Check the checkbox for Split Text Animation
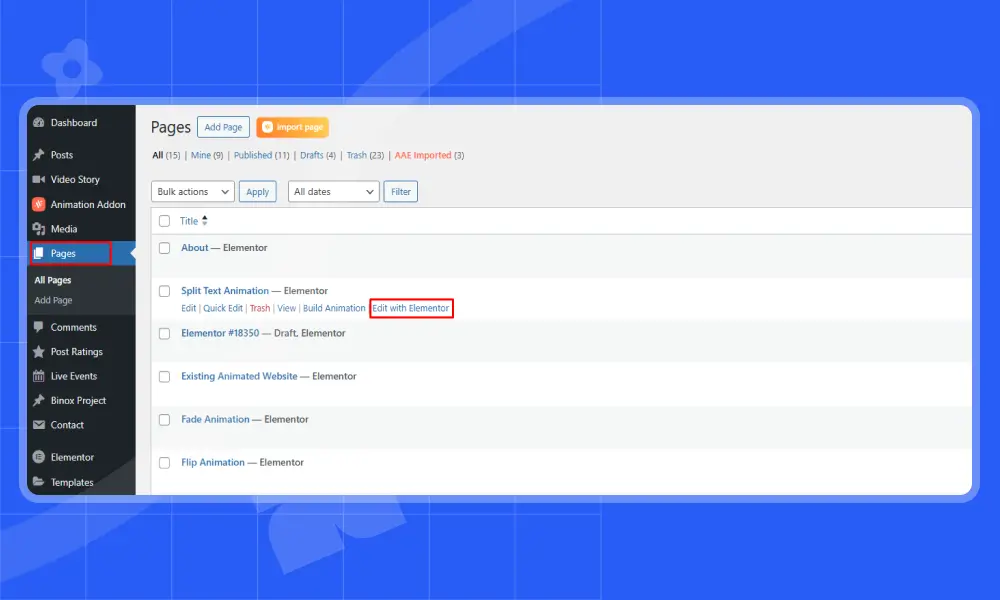 coord(164,291)
